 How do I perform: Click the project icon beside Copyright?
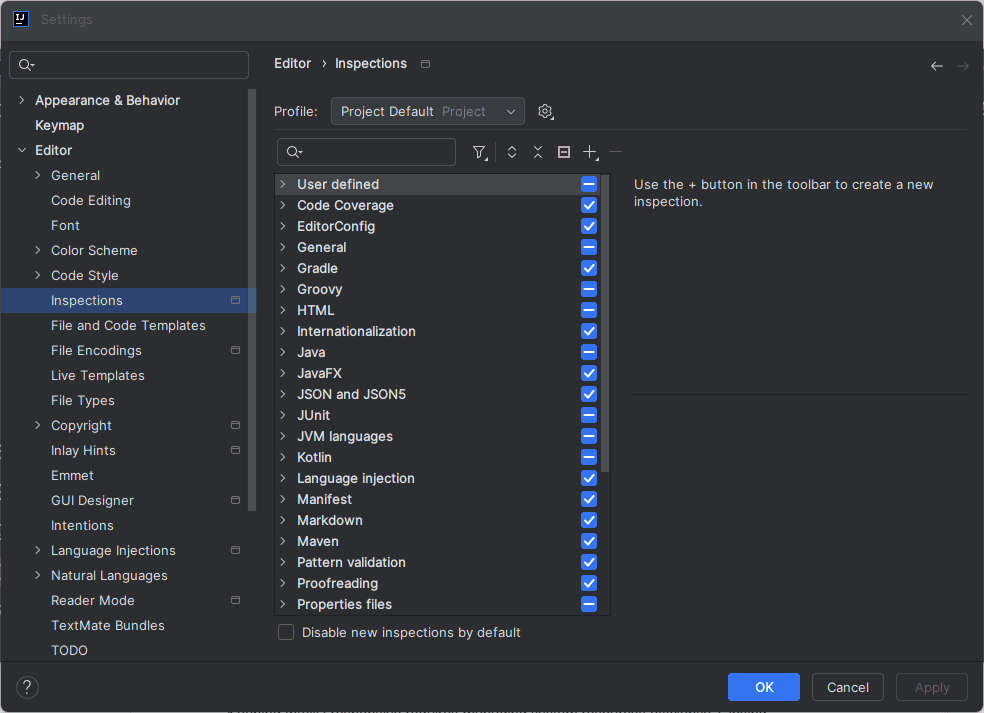coord(235,425)
